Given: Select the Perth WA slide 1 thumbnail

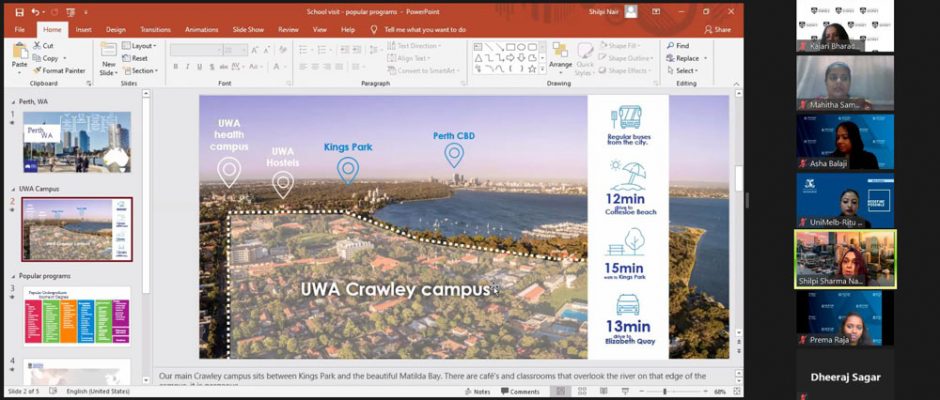Looking at the screenshot, I should click(x=77, y=142).
